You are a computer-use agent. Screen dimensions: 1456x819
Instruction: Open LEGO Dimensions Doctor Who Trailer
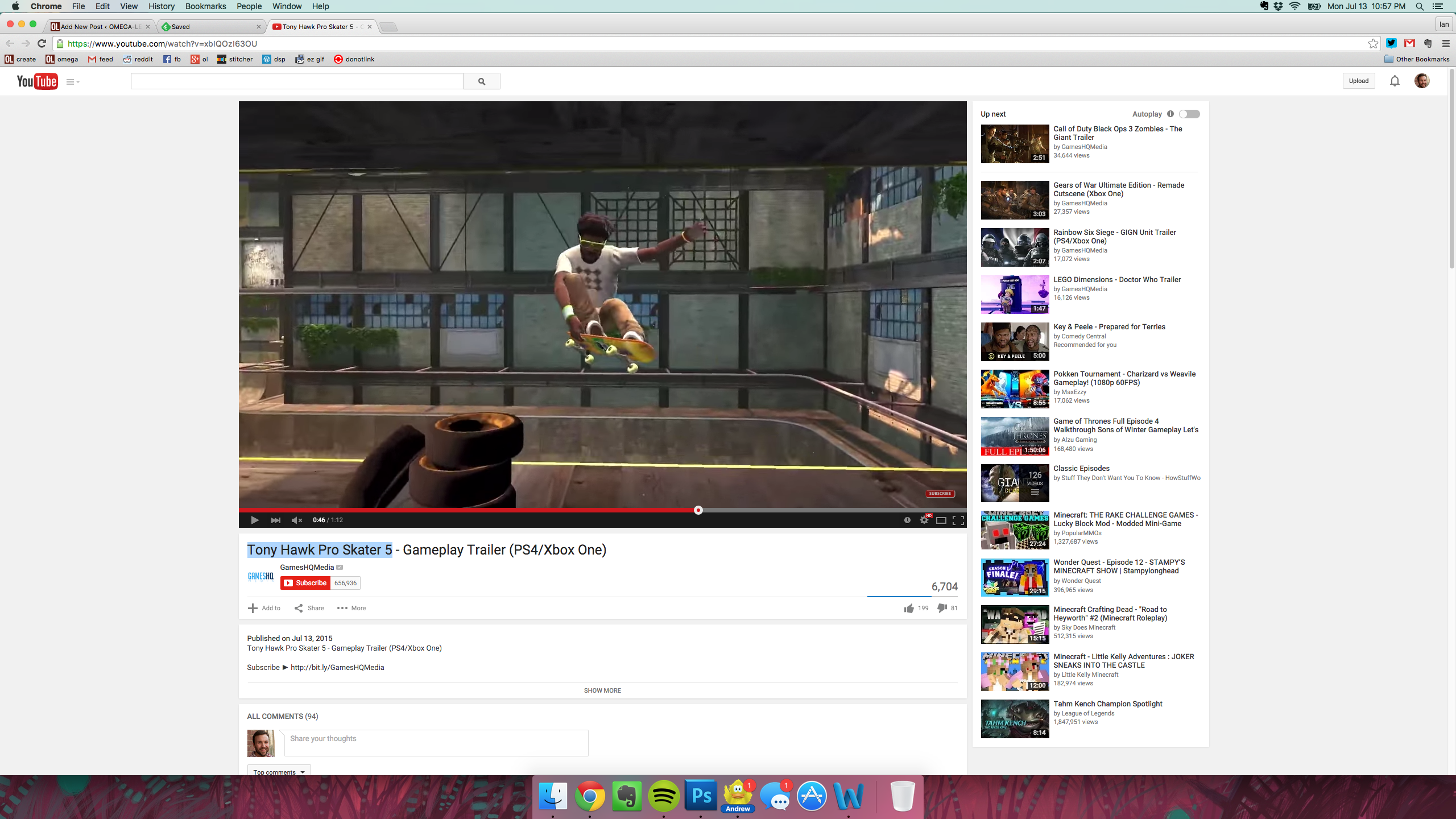coord(1117,279)
